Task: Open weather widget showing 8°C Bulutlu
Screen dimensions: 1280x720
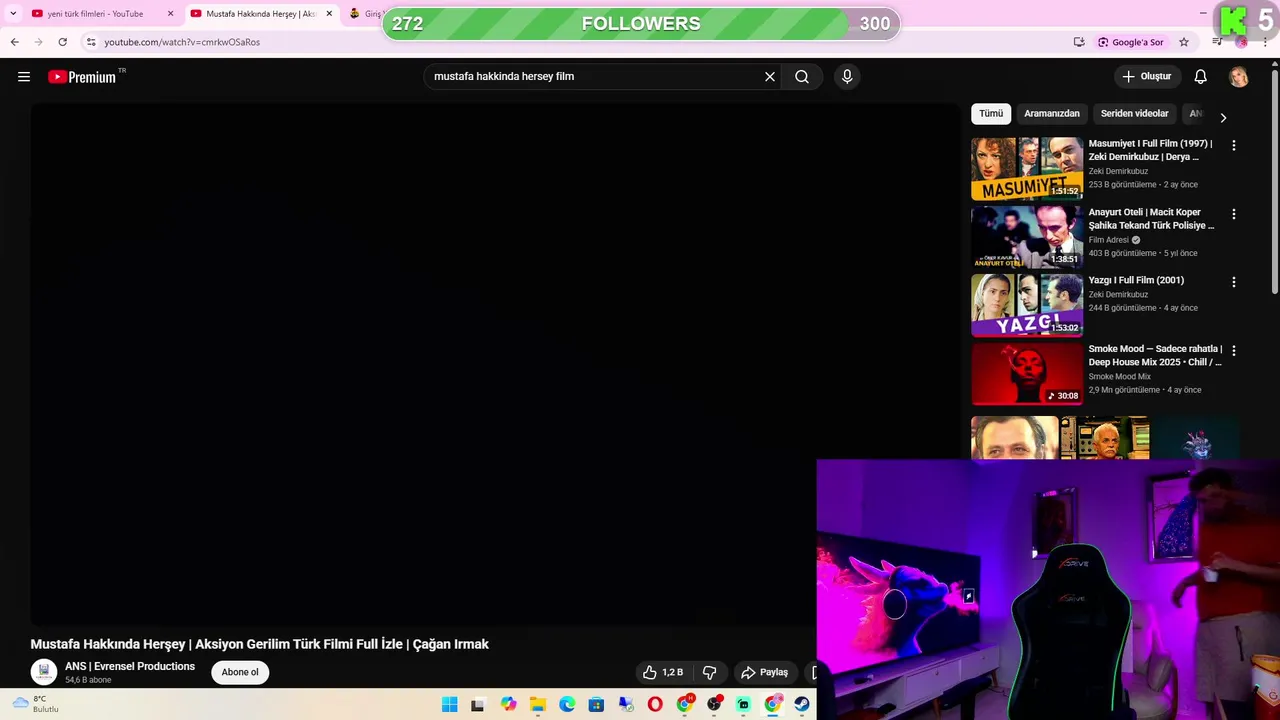Action: tap(34, 704)
